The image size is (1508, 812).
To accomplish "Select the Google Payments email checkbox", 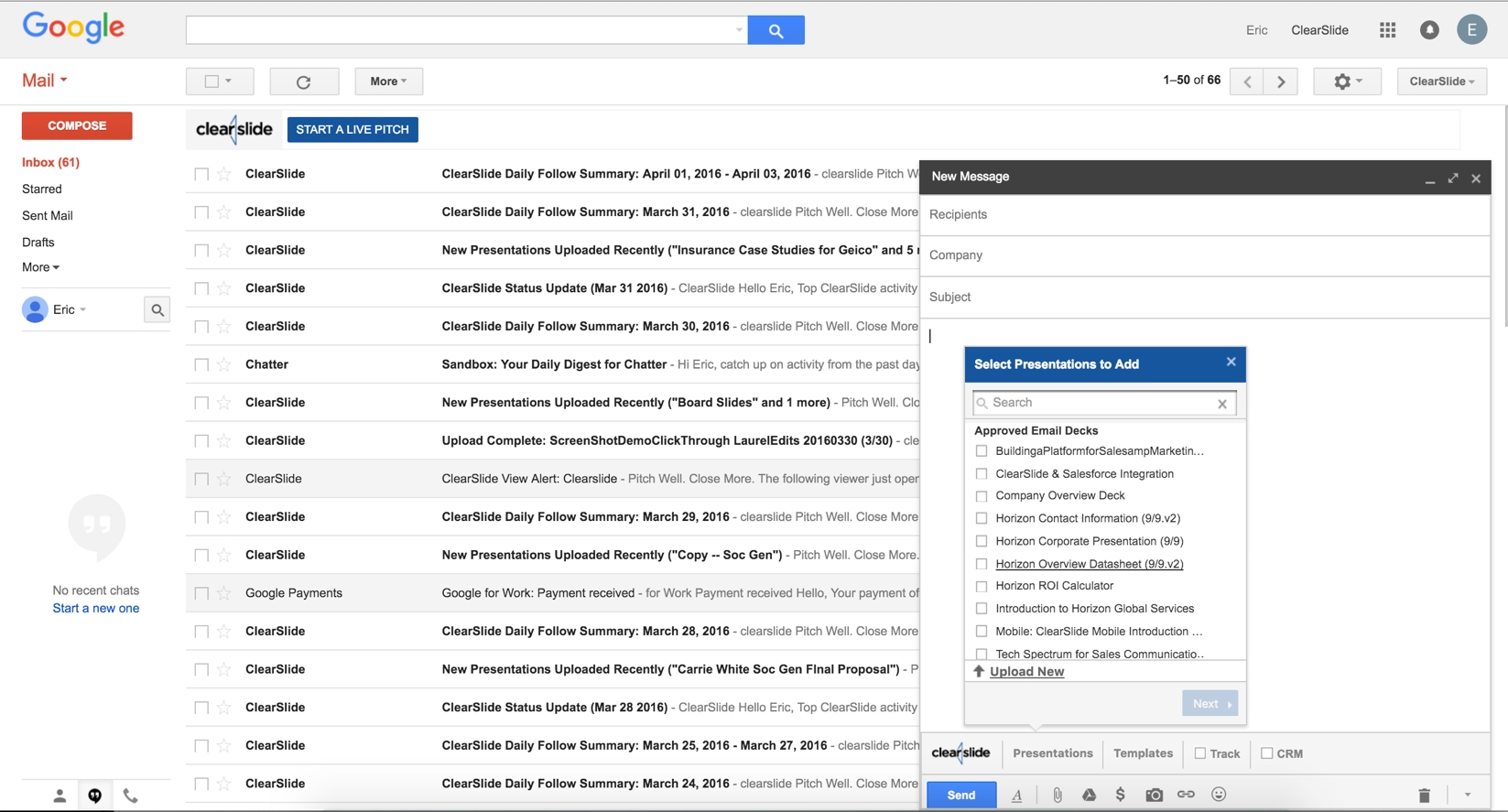I will pos(201,593).
